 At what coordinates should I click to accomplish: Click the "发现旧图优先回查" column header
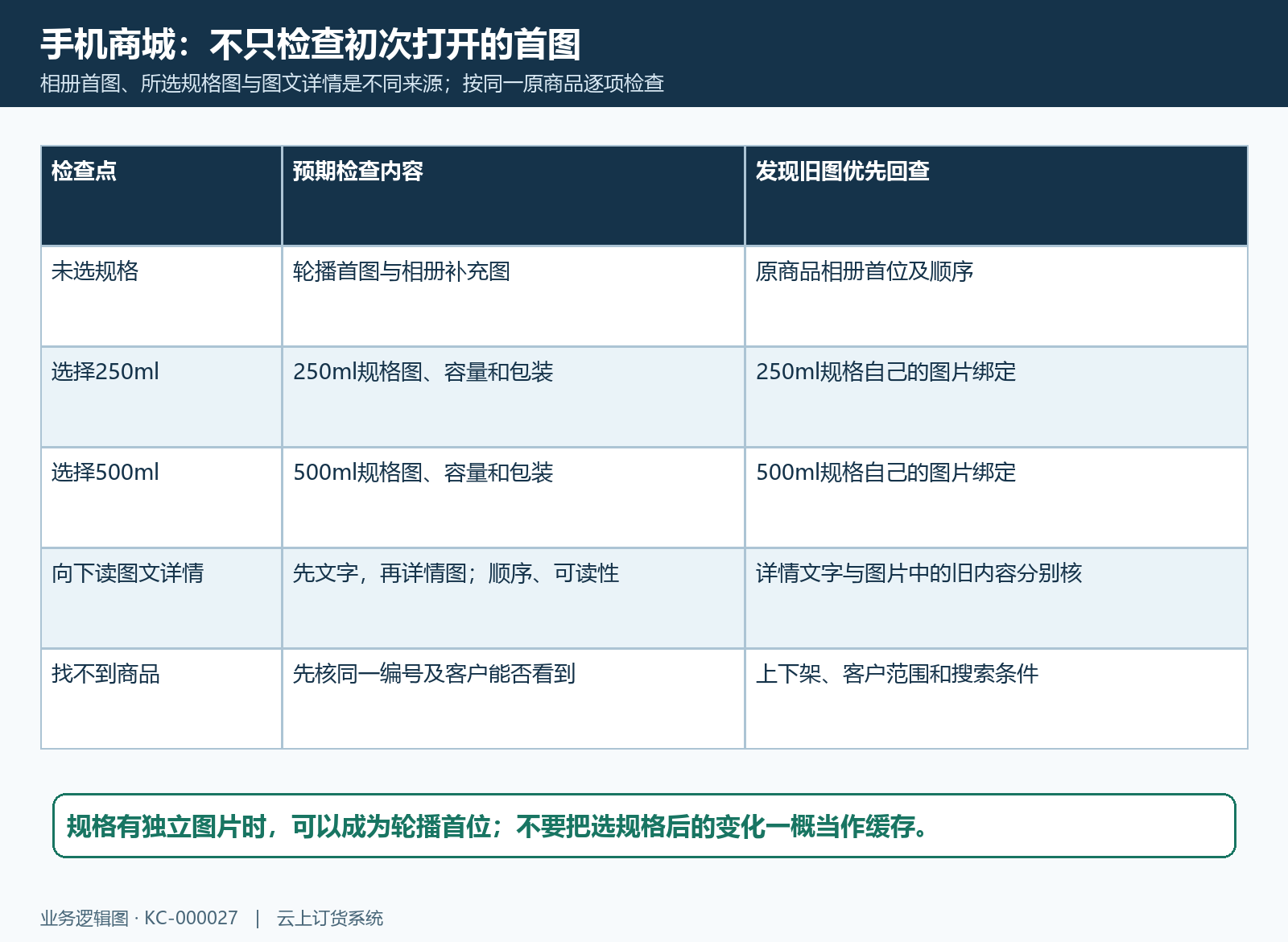point(996,196)
